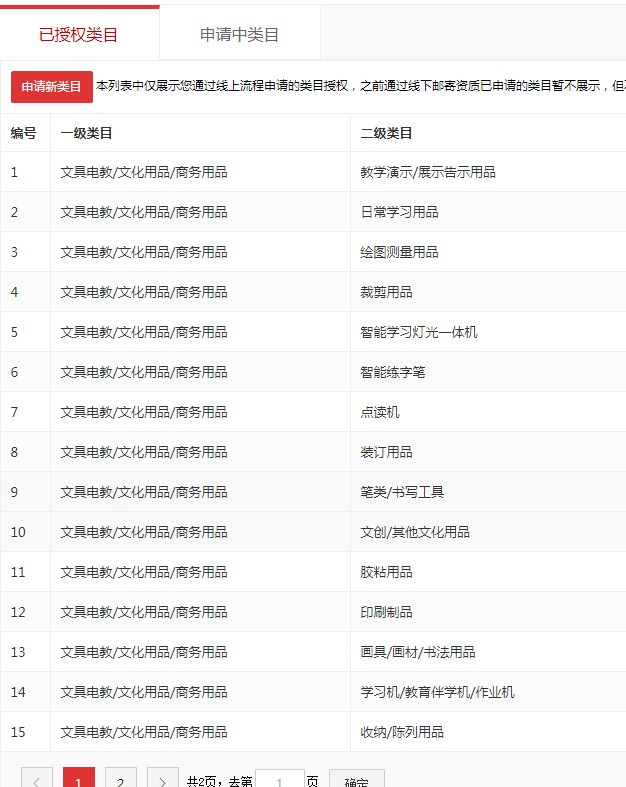Select the 日常学习用品 cell

(x=488, y=212)
